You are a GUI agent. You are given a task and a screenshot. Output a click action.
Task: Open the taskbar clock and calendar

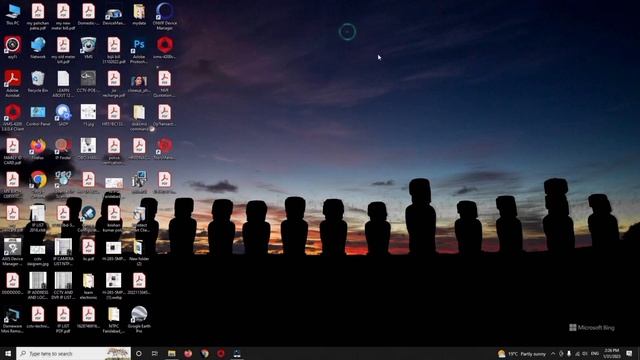coord(611,353)
